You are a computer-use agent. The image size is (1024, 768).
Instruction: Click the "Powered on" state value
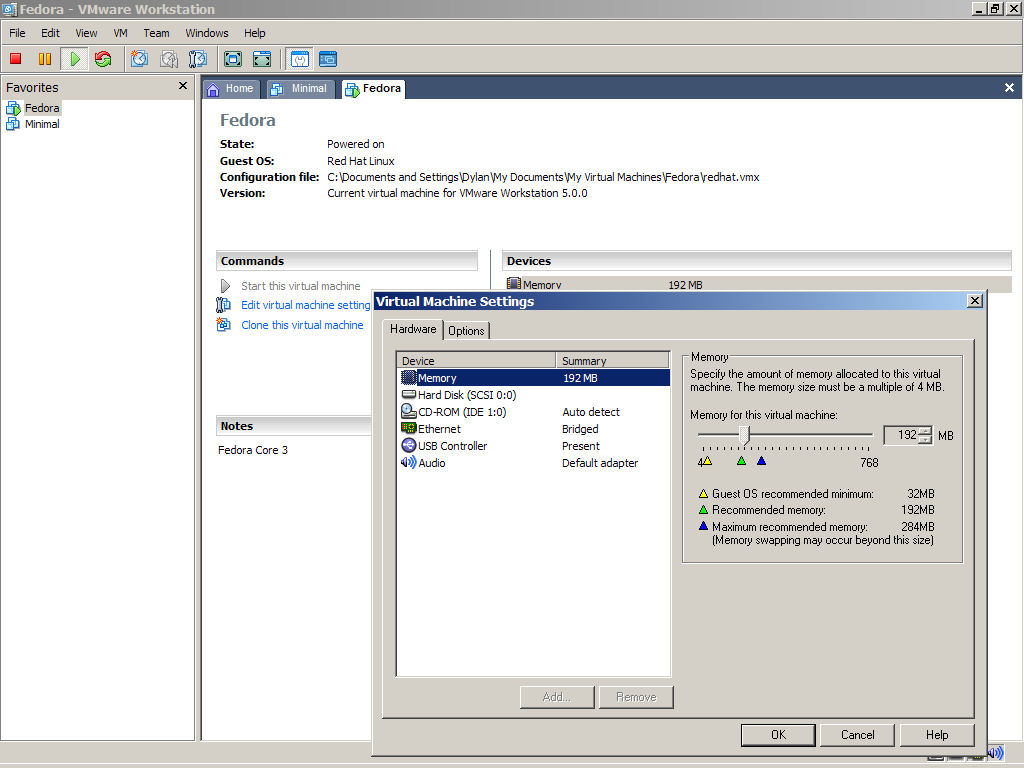point(355,144)
